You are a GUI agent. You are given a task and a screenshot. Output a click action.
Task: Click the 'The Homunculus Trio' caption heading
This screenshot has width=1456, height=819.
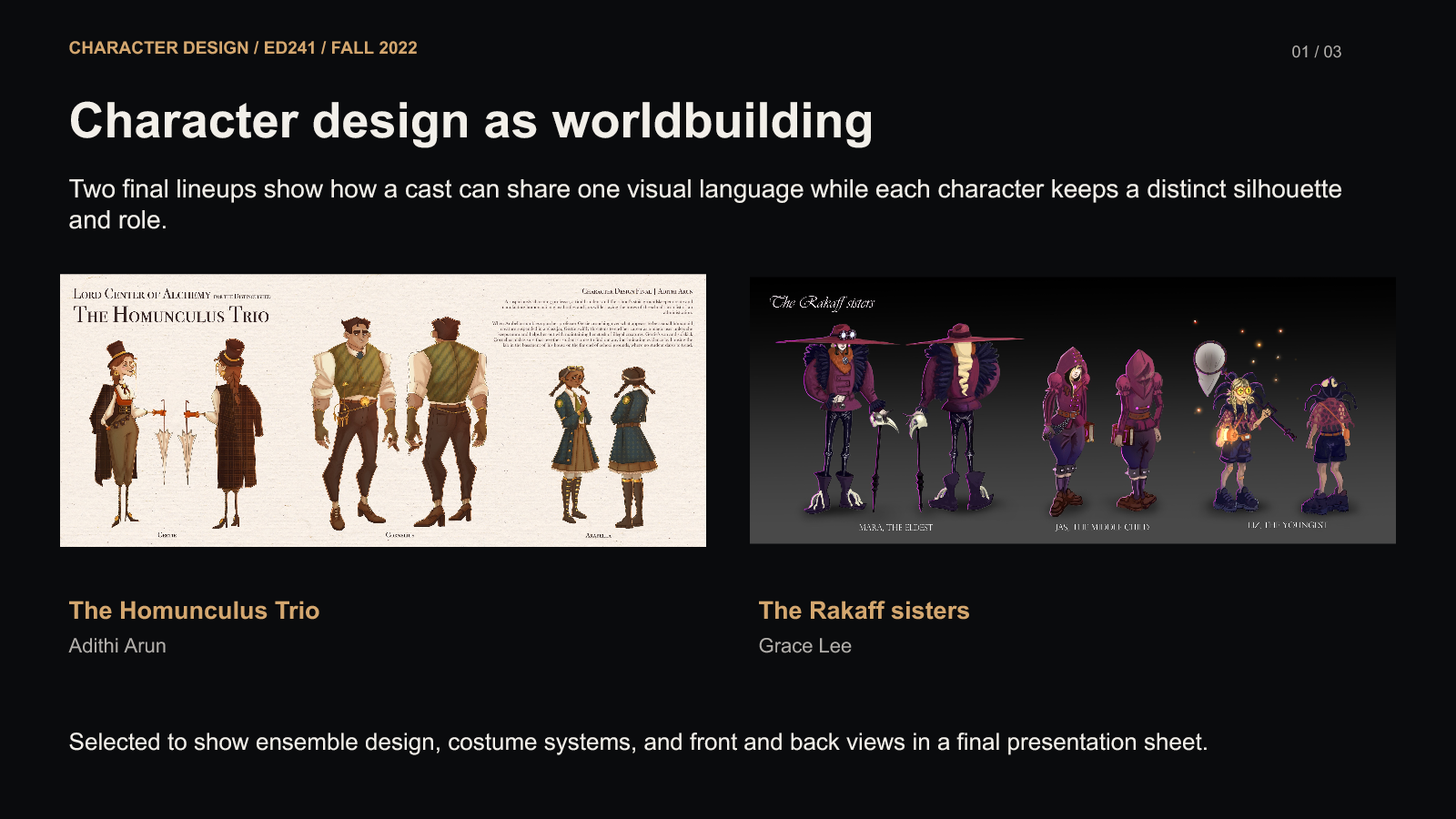click(x=194, y=611)
